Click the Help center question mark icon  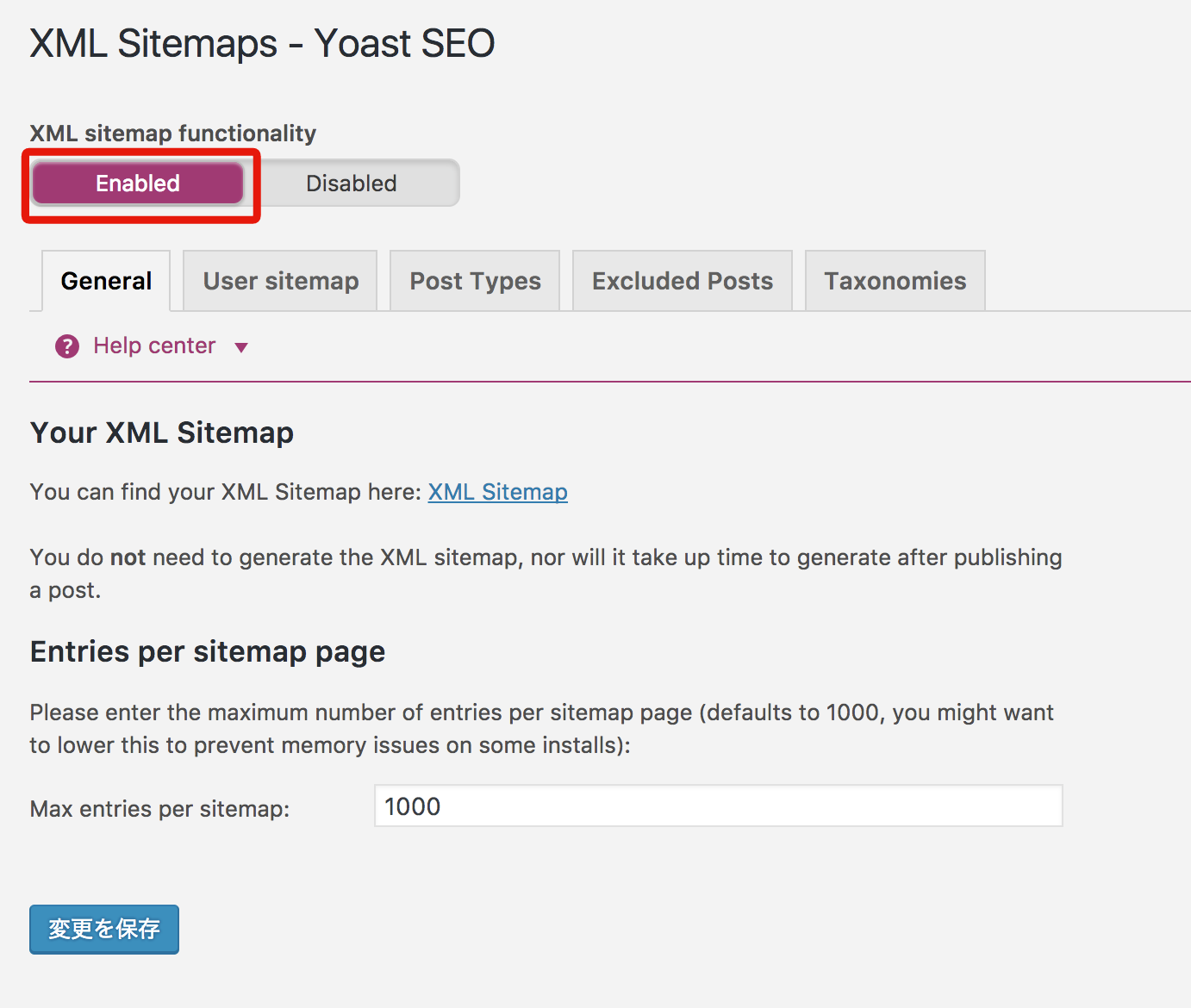coord(67,346)
